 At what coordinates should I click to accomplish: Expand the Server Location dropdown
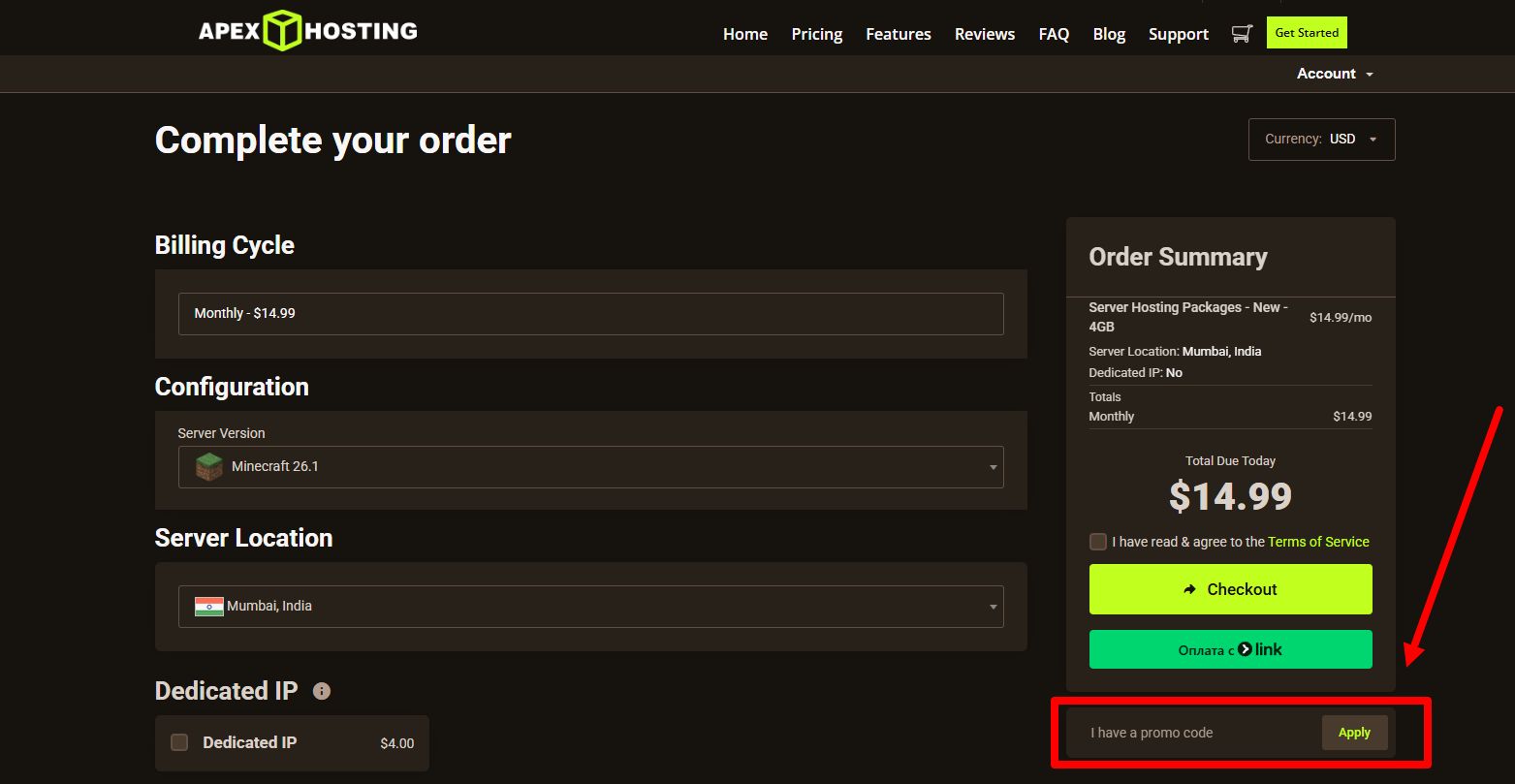(590, 607)
